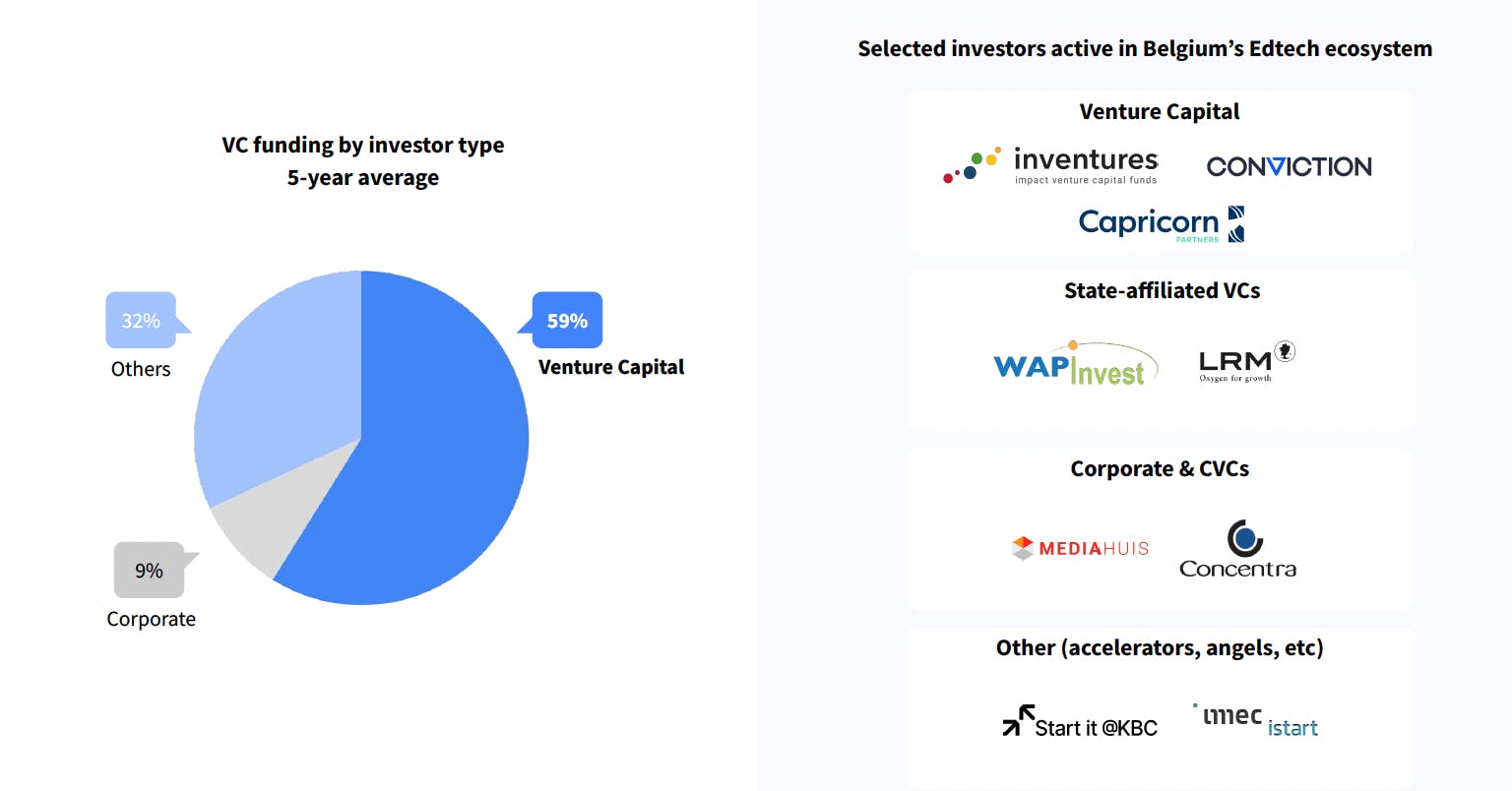Viewport: 1512px width, 791px height.
Task: Select the Capricorn Partners logo
Action: [x=1162, y=224]
